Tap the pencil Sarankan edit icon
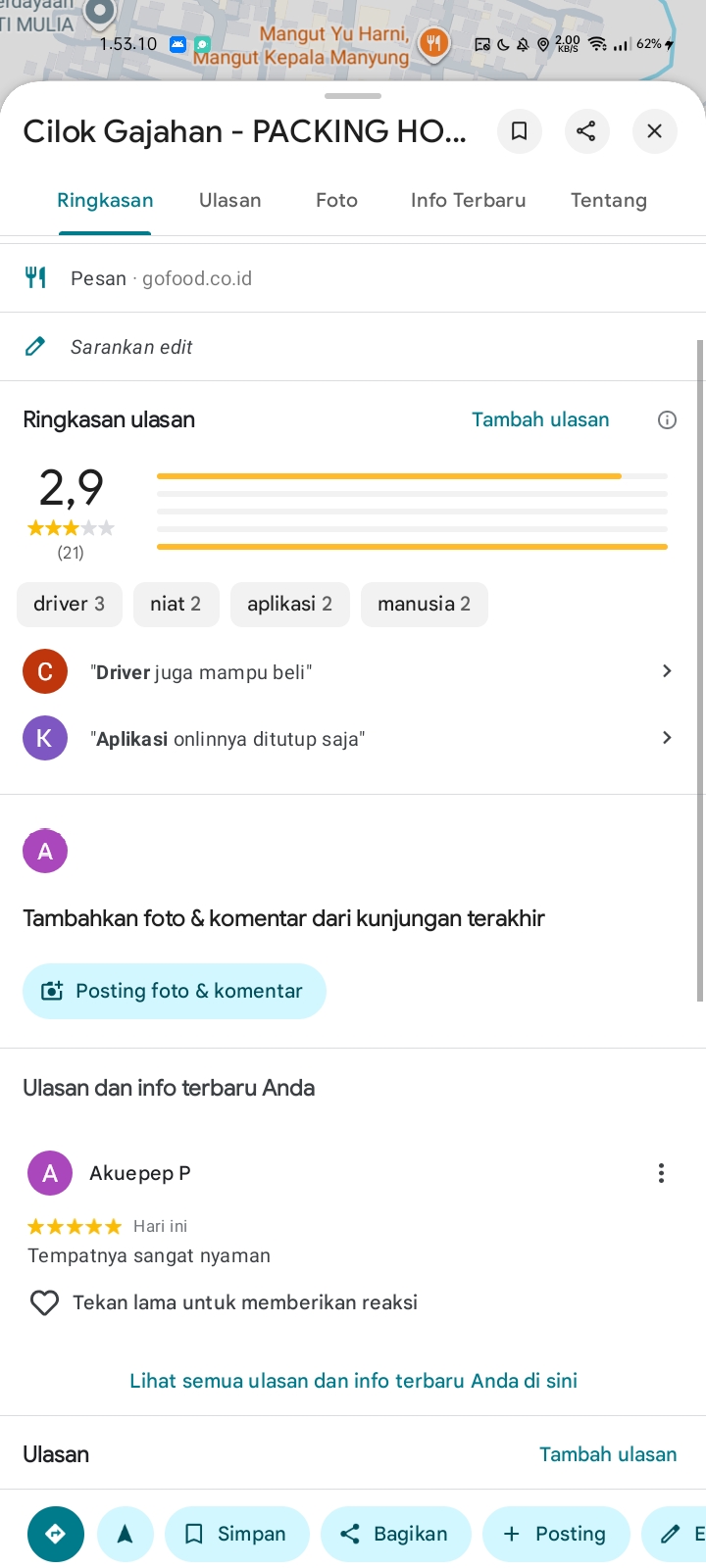 point(35,347)
